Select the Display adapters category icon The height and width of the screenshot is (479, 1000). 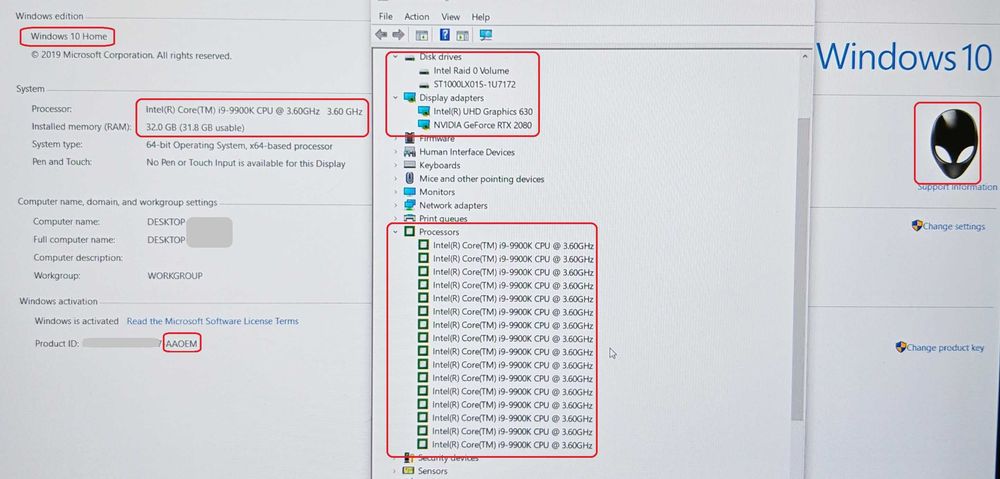click(x=409, y=98)
